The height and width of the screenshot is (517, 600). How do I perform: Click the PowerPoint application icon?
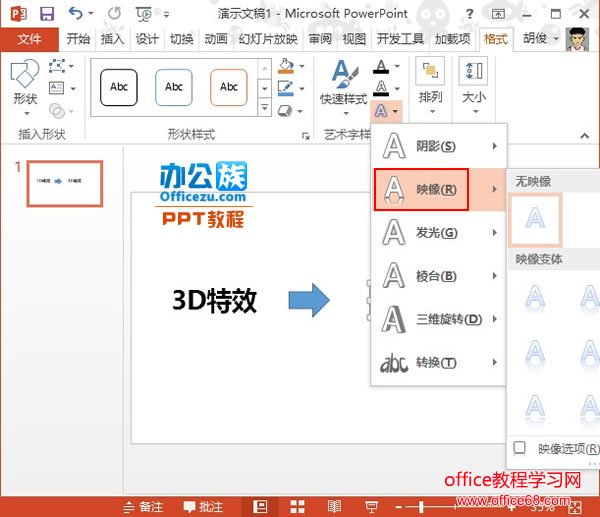tap(18, 14)
